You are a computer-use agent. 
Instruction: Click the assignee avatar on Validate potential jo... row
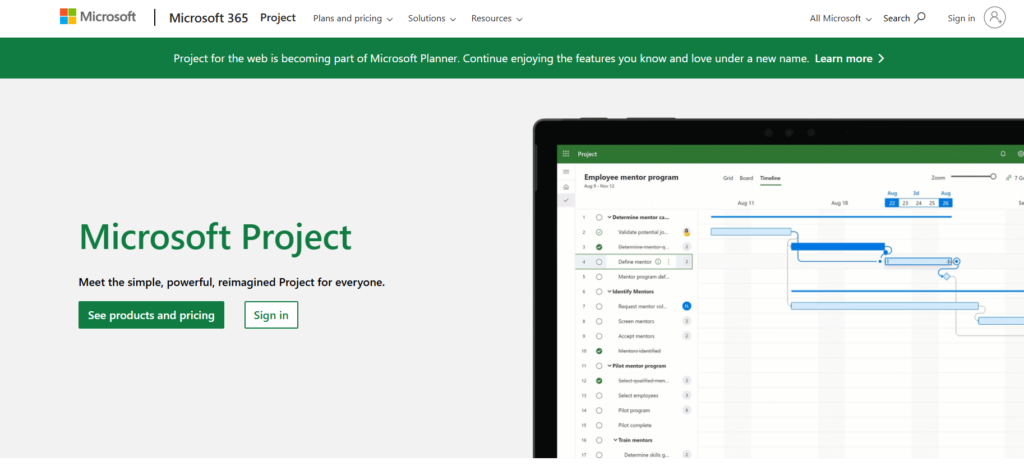pos(686,232)
